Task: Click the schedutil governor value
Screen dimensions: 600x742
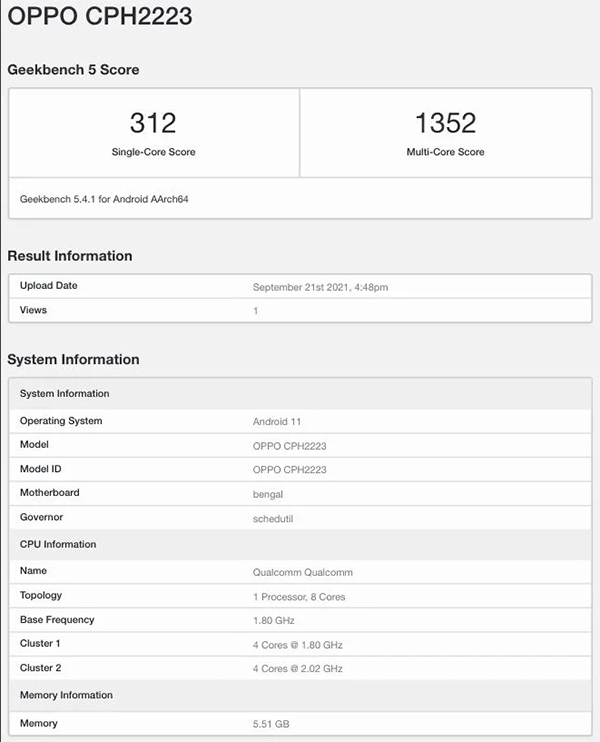Action: point(273,518)
